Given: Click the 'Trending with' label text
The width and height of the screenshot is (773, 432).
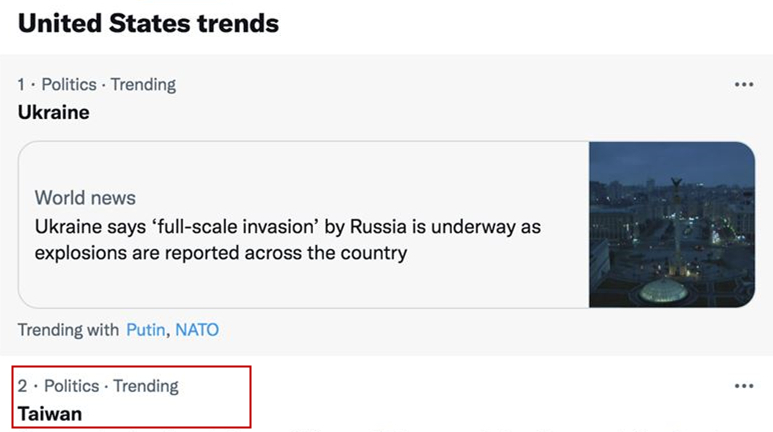Looking at the screenshot, I should pos(68,329).
